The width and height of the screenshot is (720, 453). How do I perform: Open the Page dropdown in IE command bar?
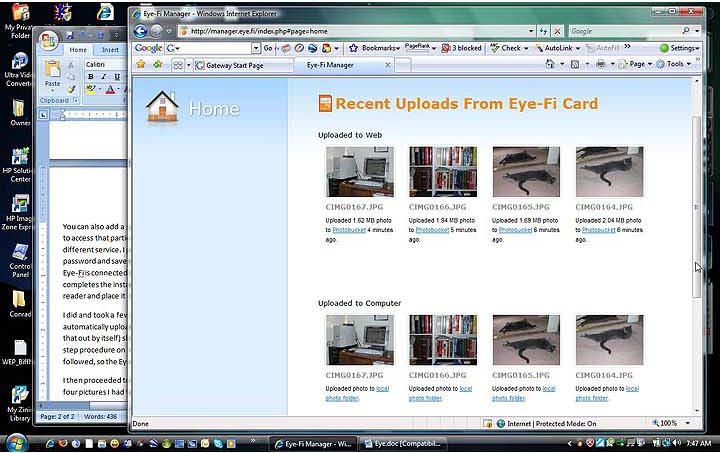pos(635,64)
